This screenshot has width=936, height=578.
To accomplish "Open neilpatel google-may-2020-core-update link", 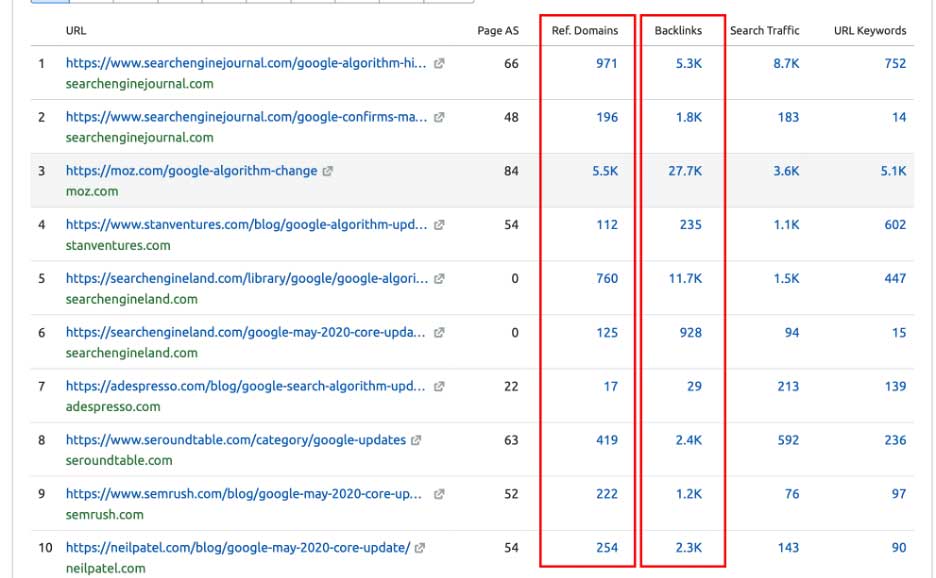I will [x=238, y=548].
